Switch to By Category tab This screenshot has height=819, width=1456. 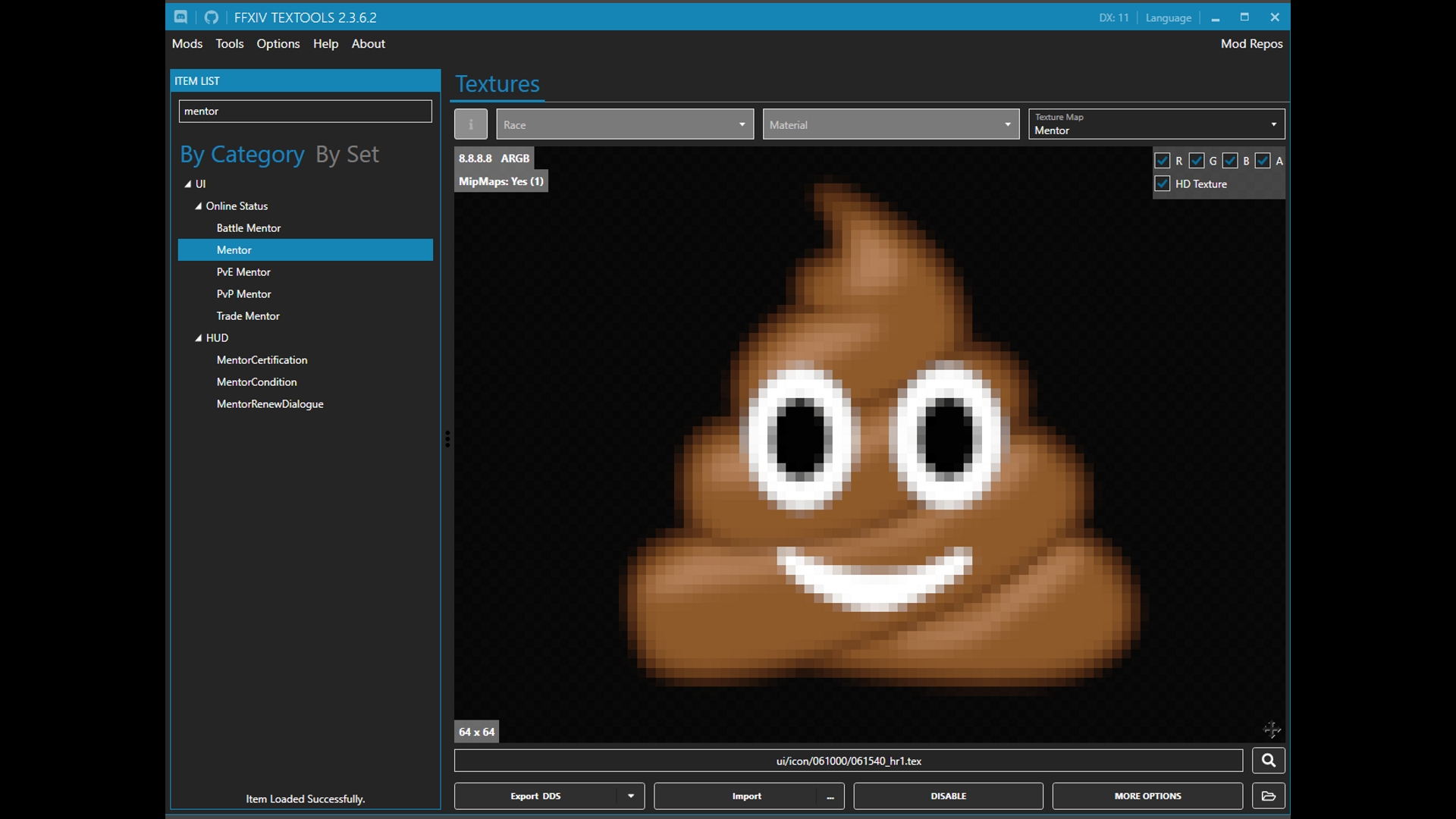tap(242, 155)
